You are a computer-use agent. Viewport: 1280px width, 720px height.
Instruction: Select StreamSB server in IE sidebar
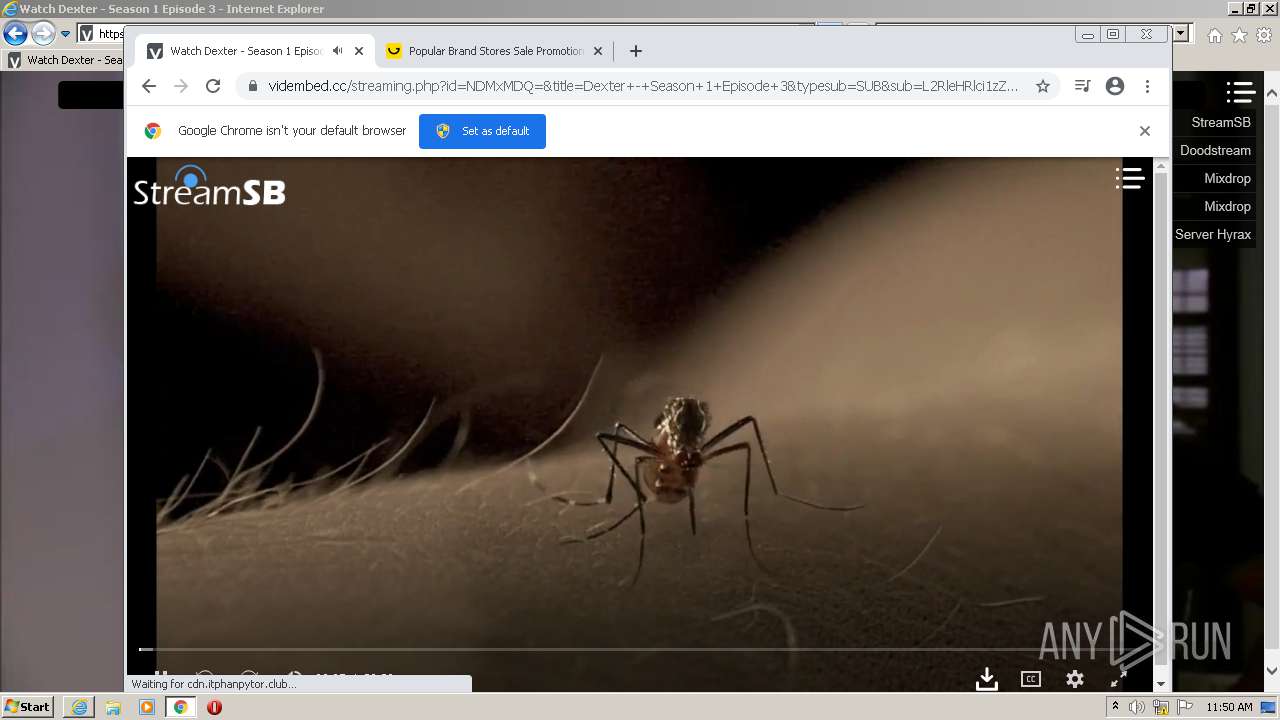1221,122
